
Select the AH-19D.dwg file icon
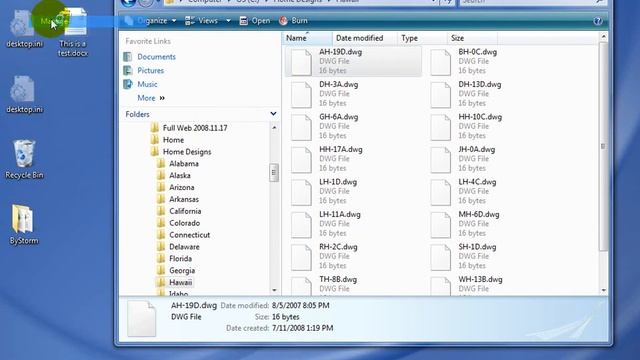(x=301, y=62)
